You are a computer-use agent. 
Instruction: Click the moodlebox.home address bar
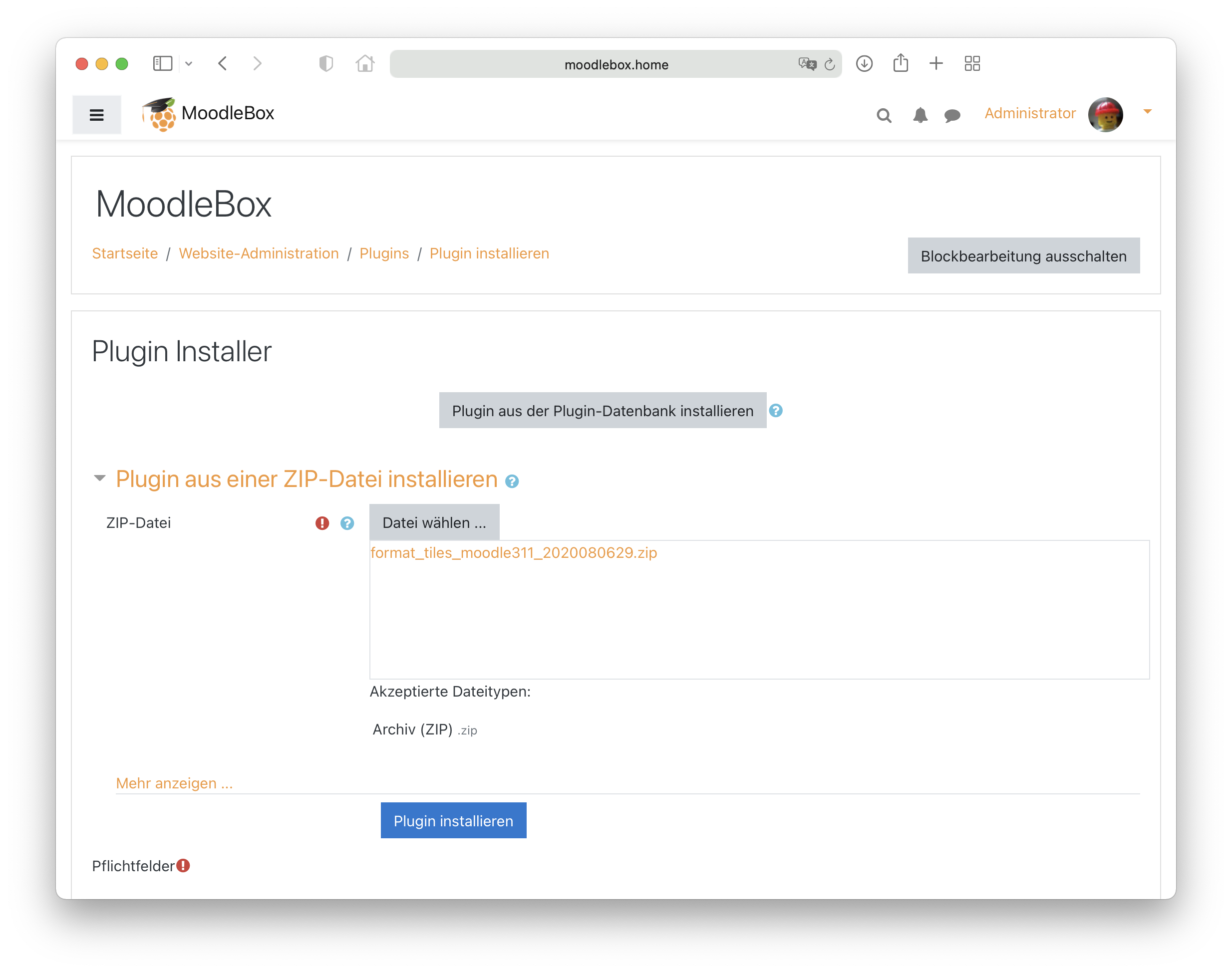pyautogui.click(x=616, y=64)
